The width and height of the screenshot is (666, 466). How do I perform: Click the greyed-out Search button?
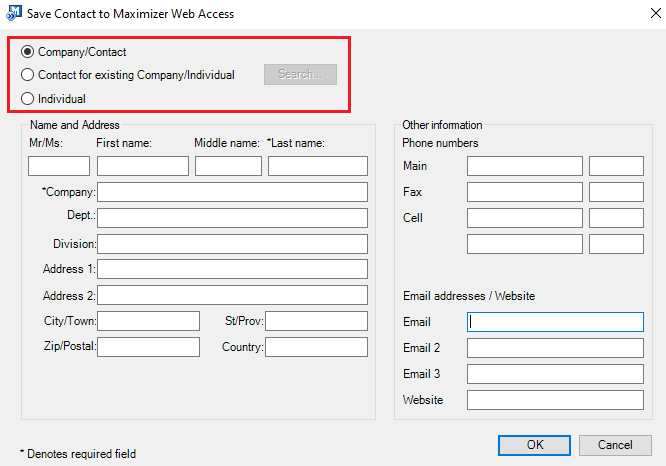(300, 74)
